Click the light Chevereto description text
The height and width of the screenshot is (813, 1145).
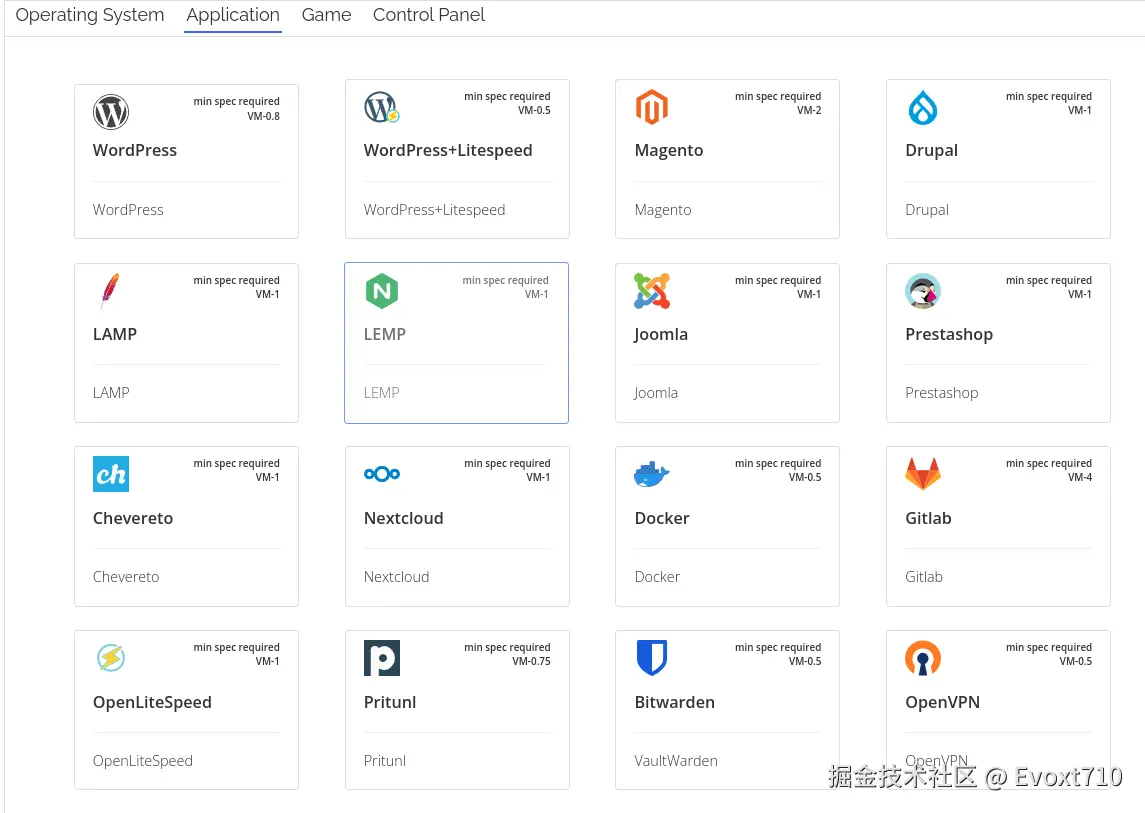[x=126, y=577]
